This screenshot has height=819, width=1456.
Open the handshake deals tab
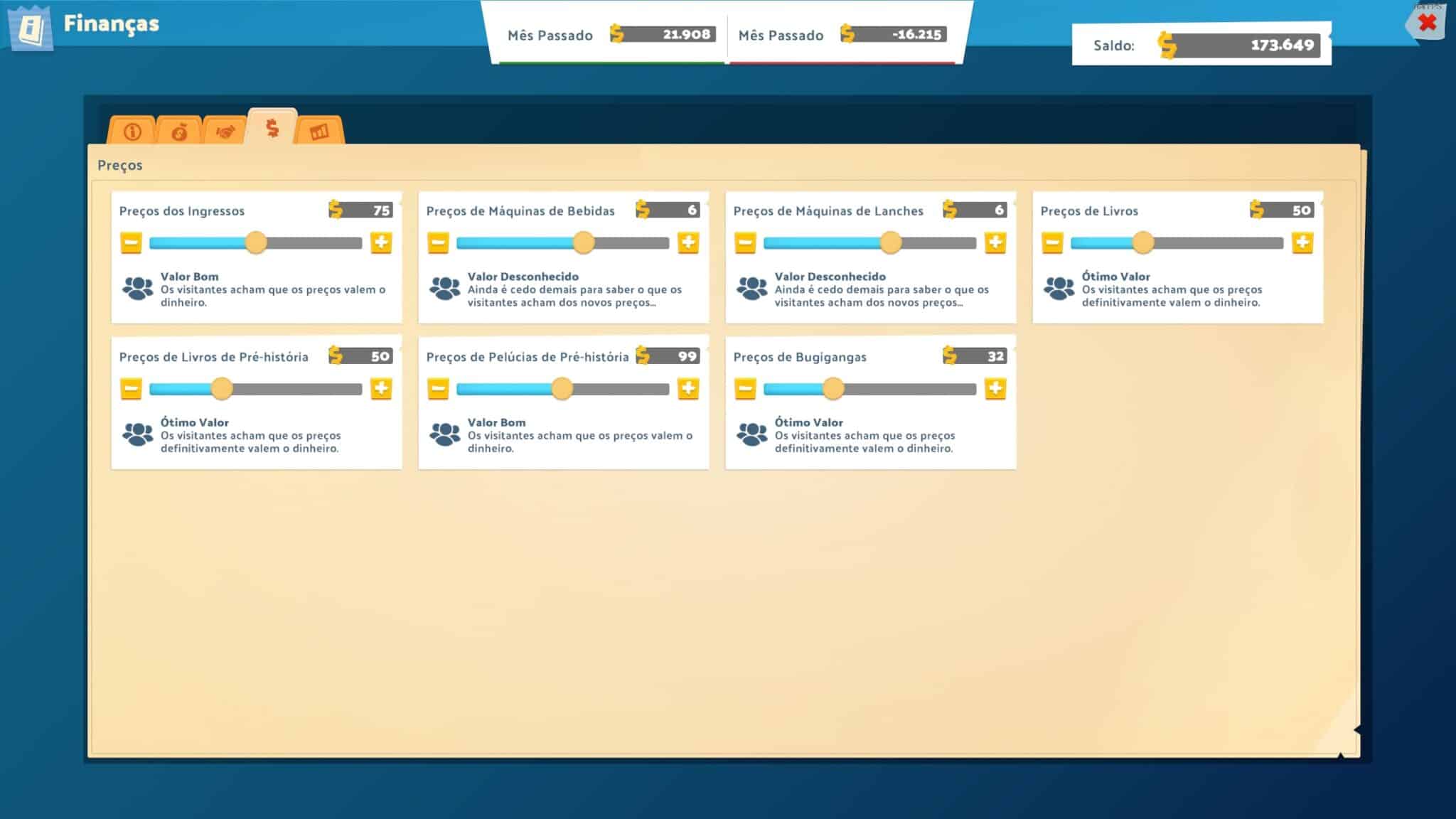pos(225,132)
